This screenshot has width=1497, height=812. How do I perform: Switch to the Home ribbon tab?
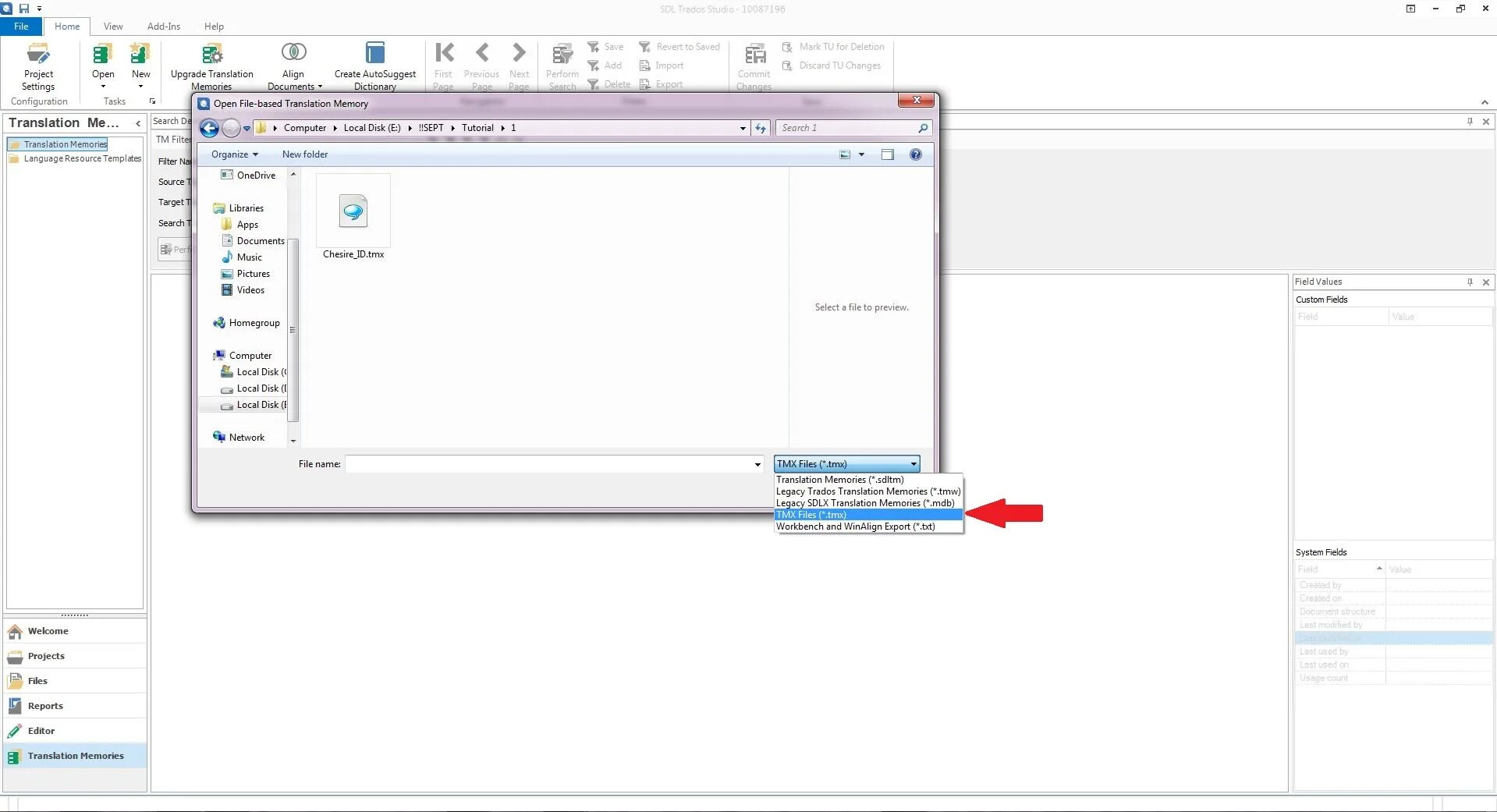coord(67,27)
